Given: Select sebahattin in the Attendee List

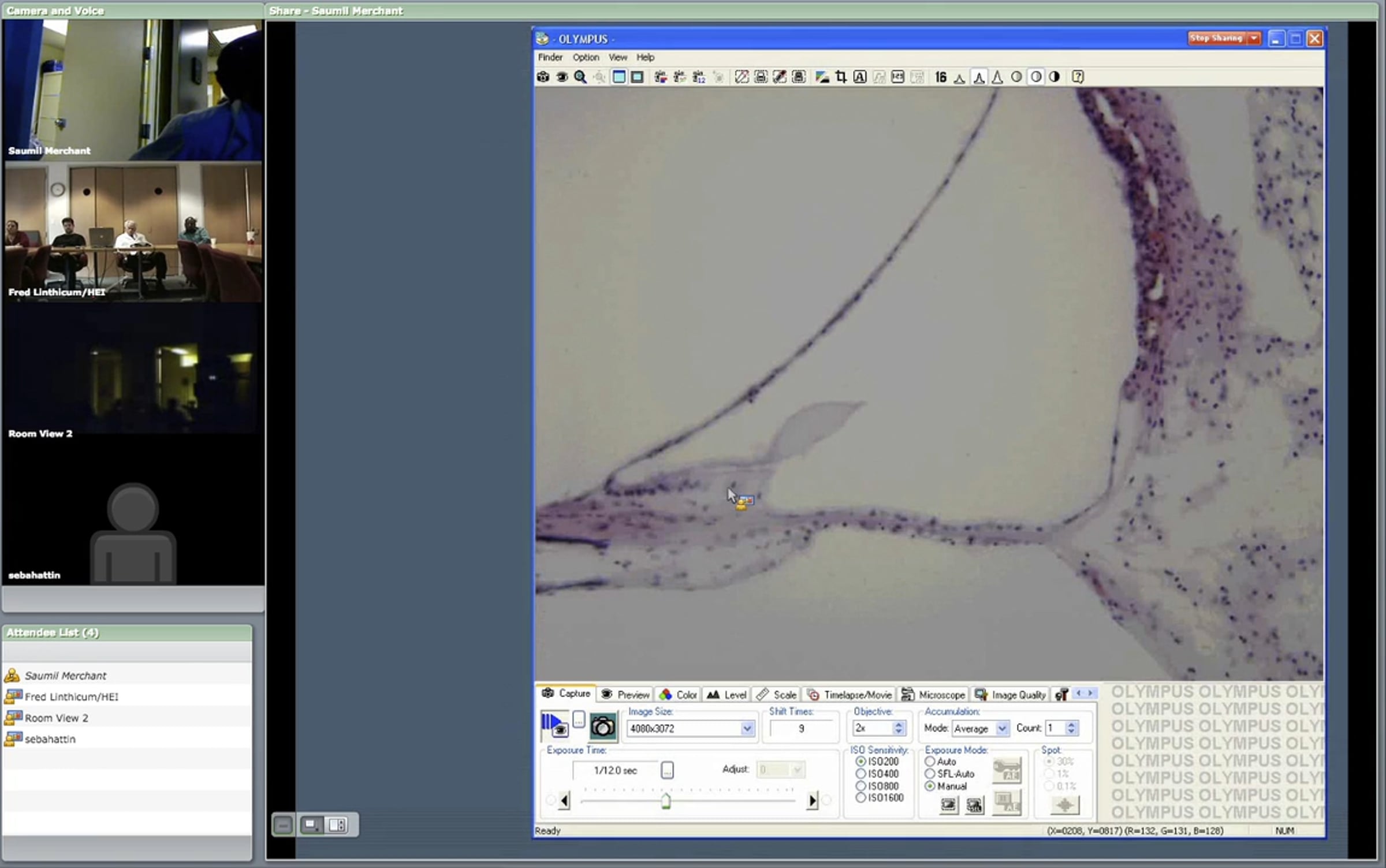Looking at the screenshot, I should (127, 739).
